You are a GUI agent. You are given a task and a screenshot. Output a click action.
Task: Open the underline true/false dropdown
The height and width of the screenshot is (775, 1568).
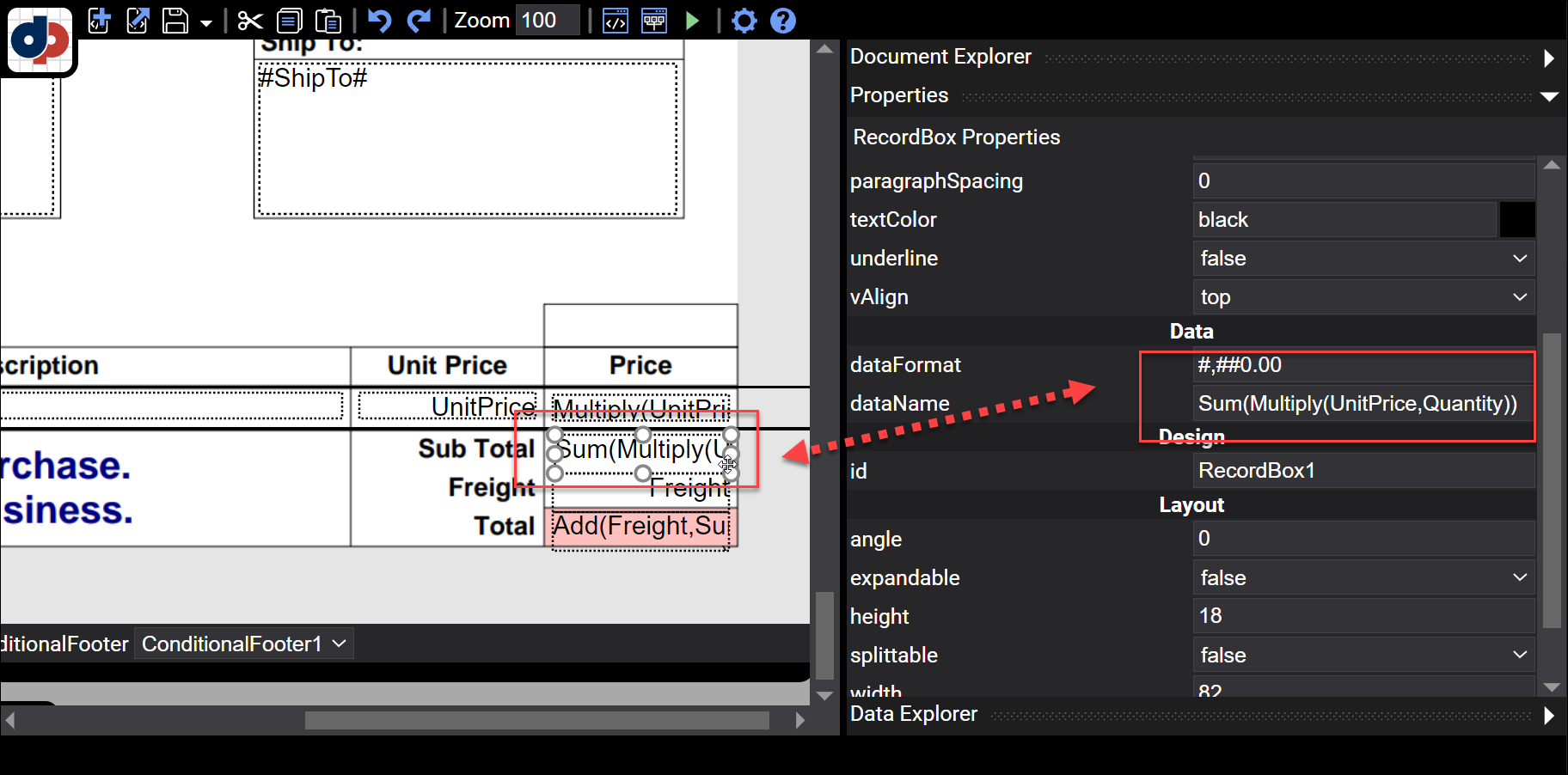pos(1363,259)
